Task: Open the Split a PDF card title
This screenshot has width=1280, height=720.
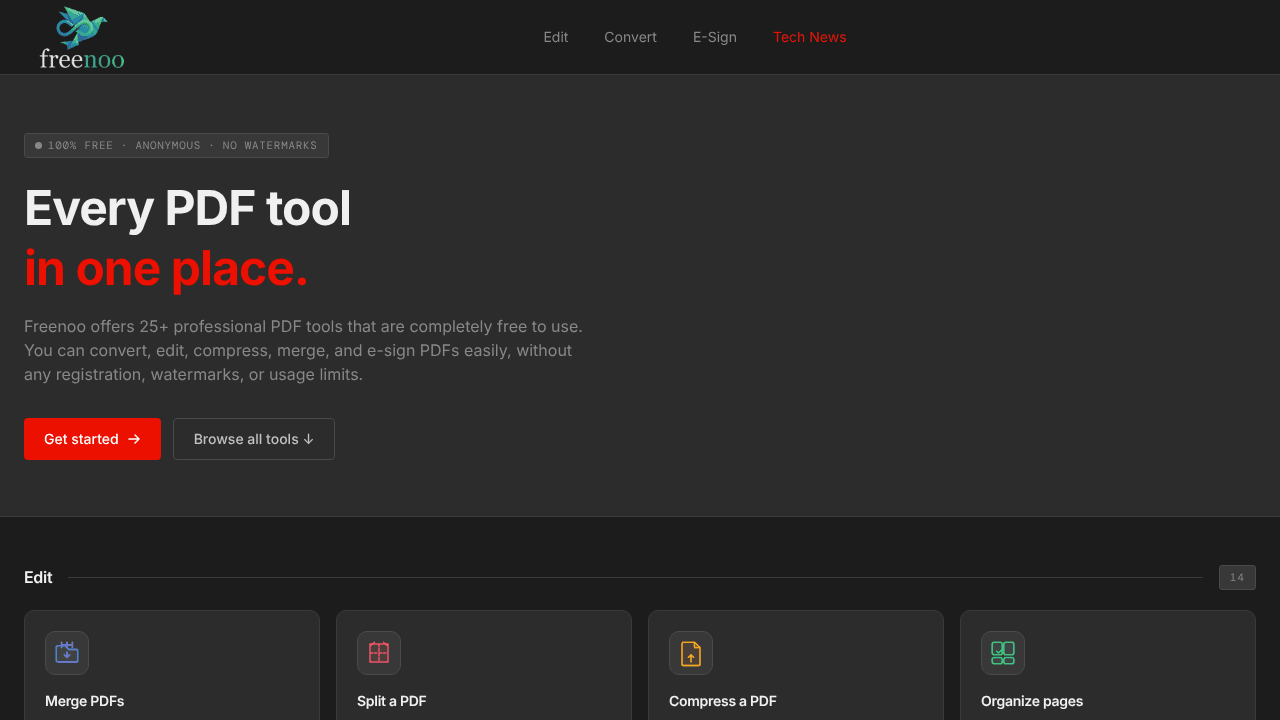Action: pyautogui.click(x=392, y=701)
